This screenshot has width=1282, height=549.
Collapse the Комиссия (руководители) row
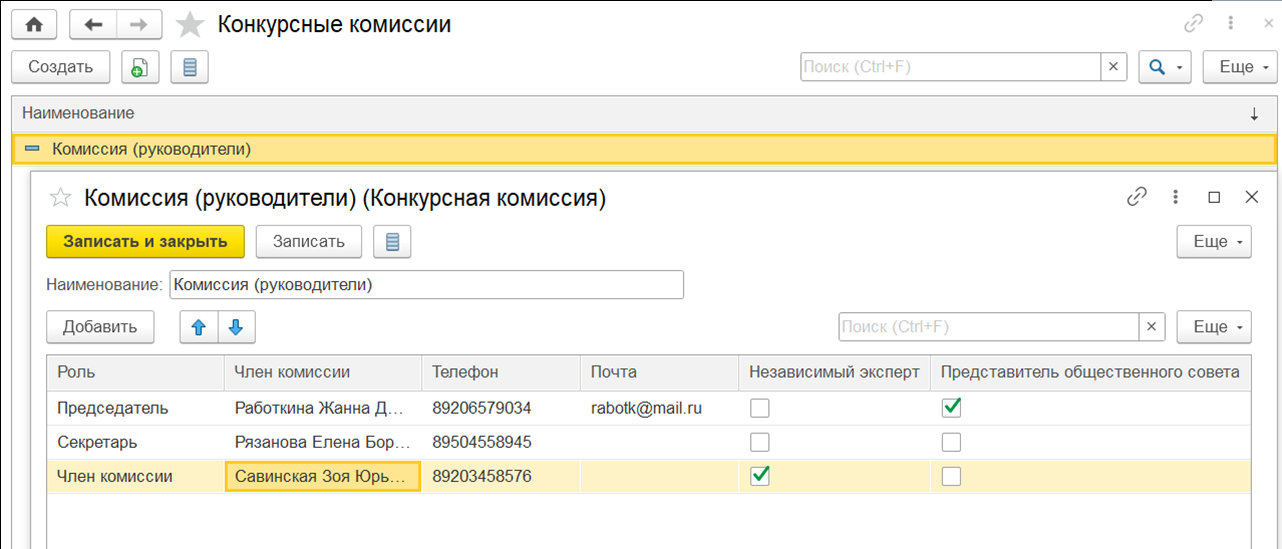(32, 149)
